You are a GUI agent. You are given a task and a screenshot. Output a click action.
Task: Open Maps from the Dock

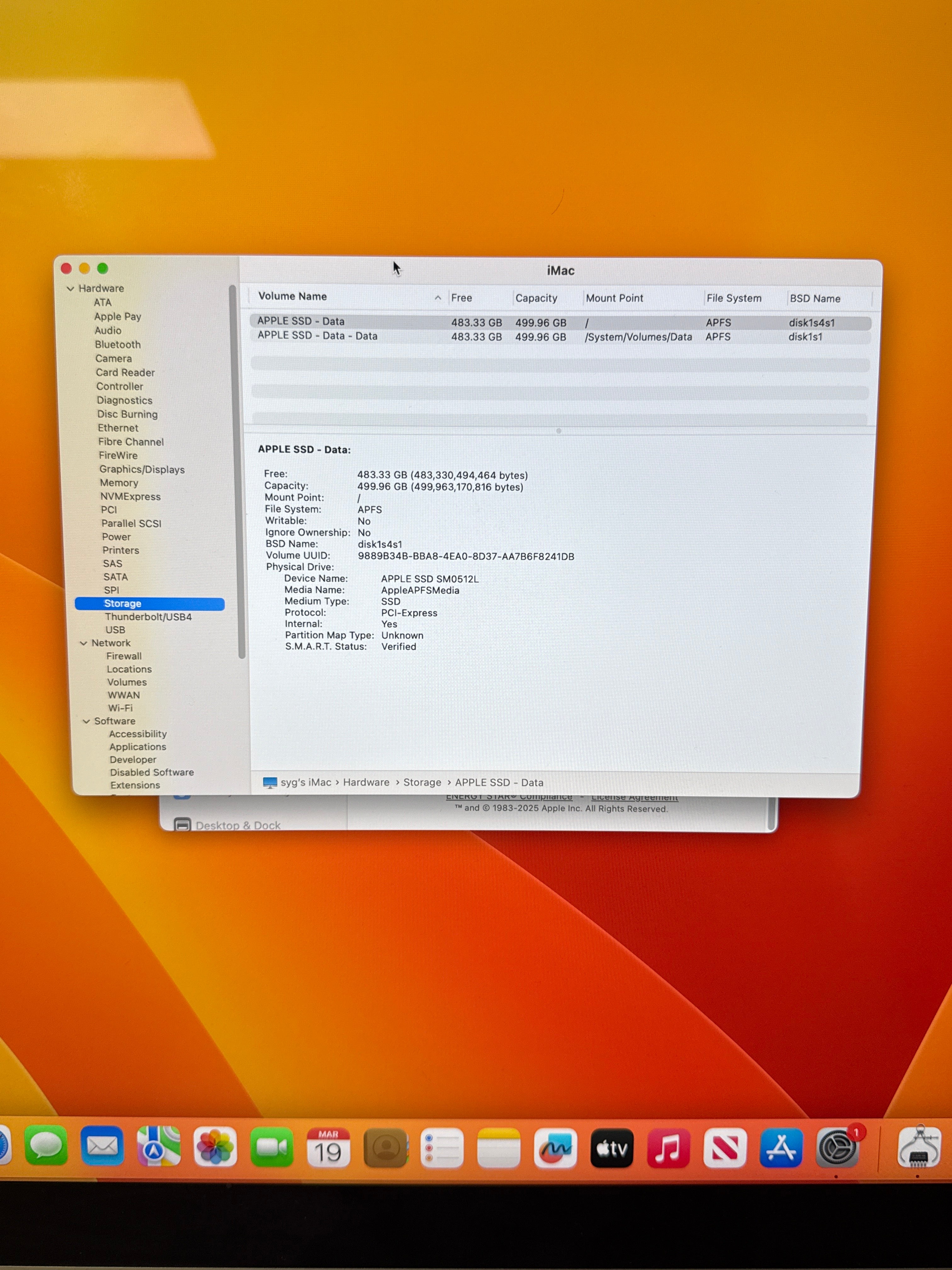tap(159, 1147)
